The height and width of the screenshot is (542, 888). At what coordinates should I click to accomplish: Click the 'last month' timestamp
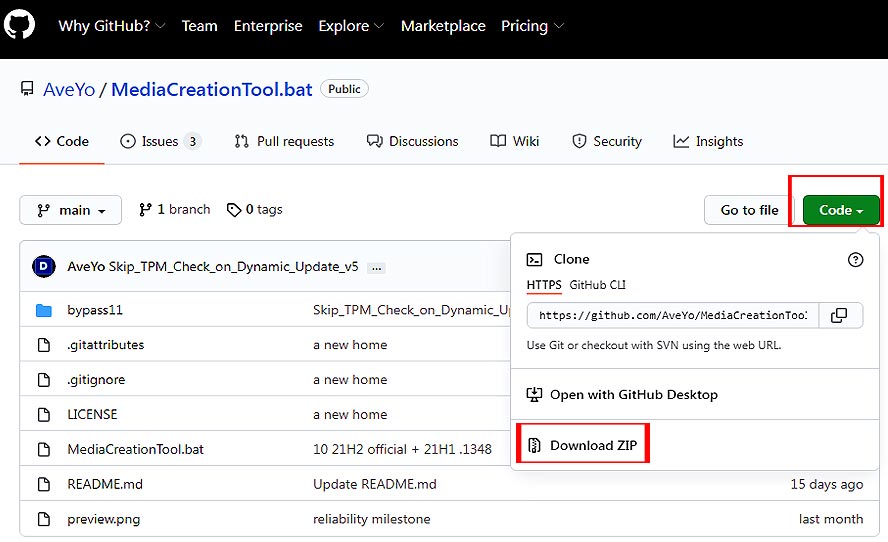pyautogui.click(x=831, y=519)
